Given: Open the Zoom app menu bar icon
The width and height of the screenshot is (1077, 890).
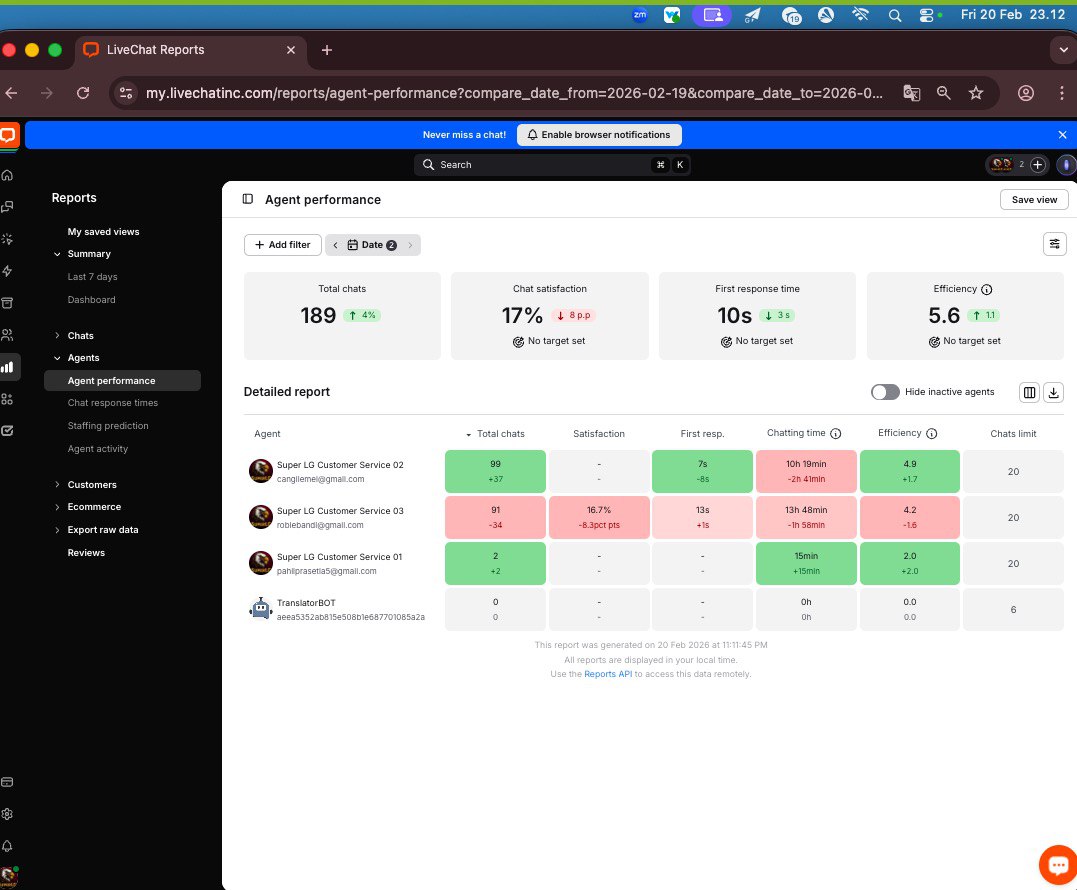Looking at the screenshot, I should [639, 14].
